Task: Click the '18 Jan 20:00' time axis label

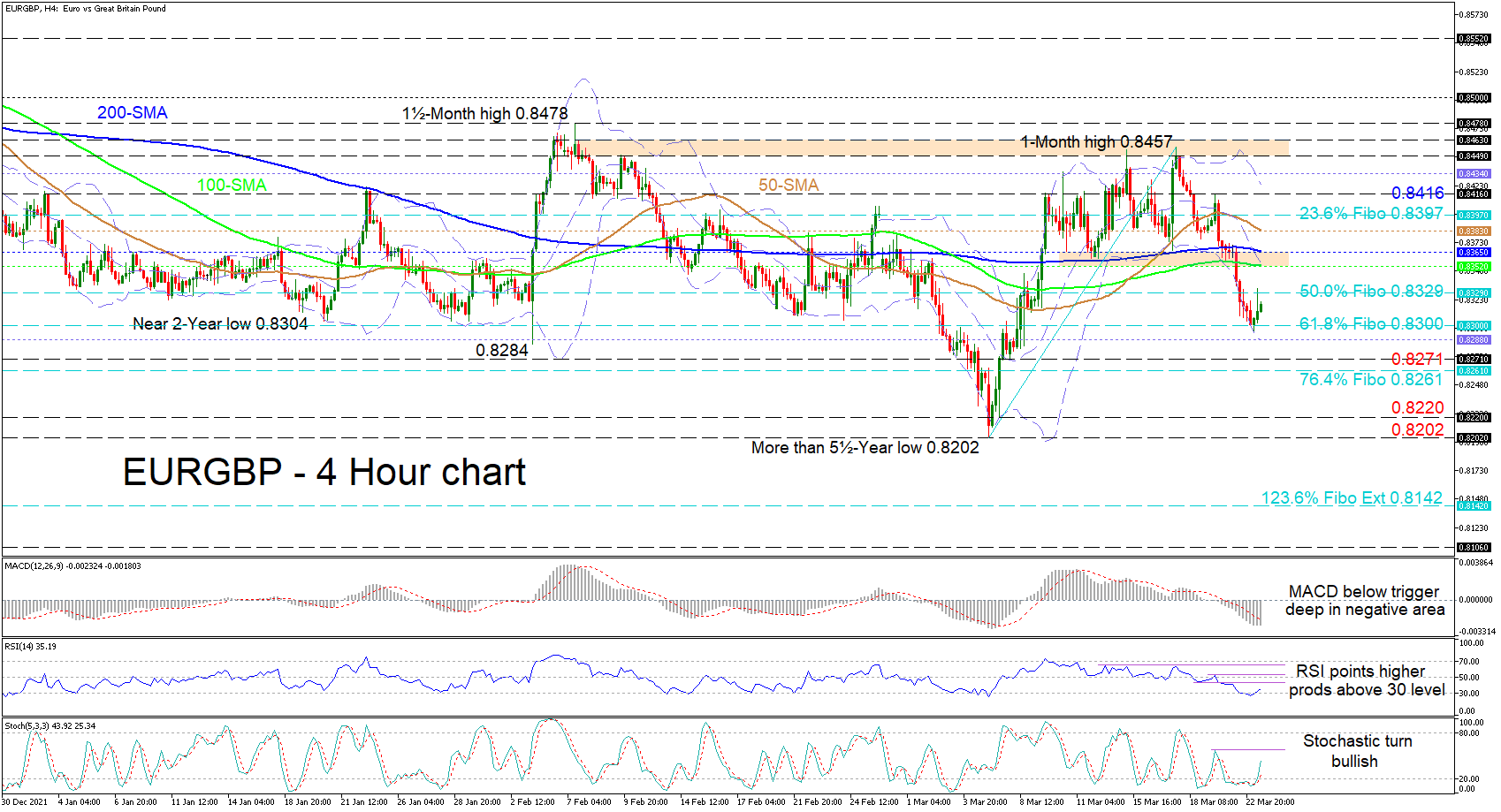Action: (x=308, y=802)
